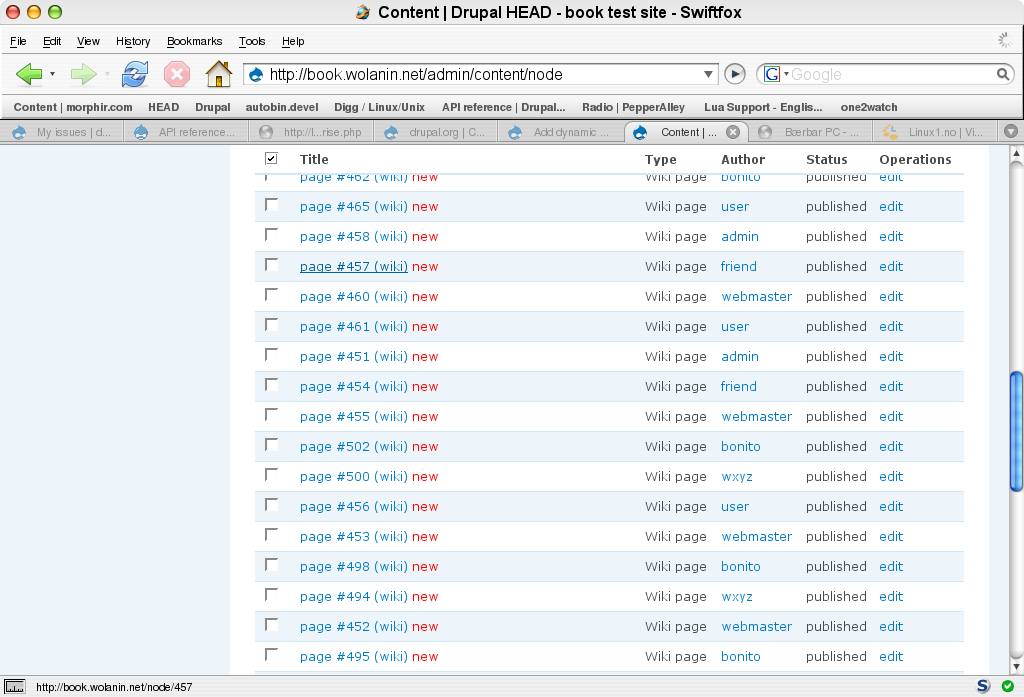
Task: Reload the current page
Action: click(133, 74)
